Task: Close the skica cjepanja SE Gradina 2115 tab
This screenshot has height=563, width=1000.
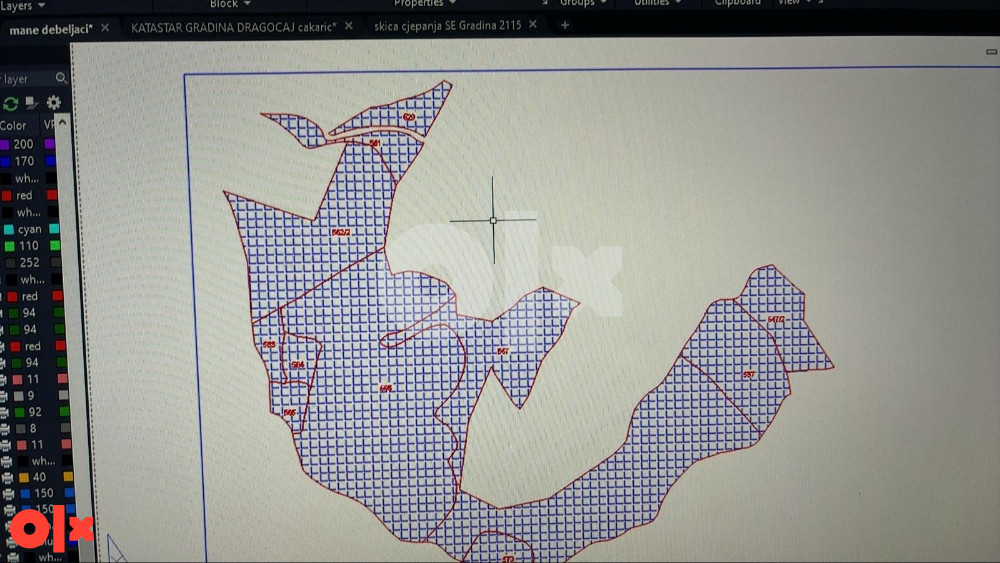Action: click(x=533, y=24)
